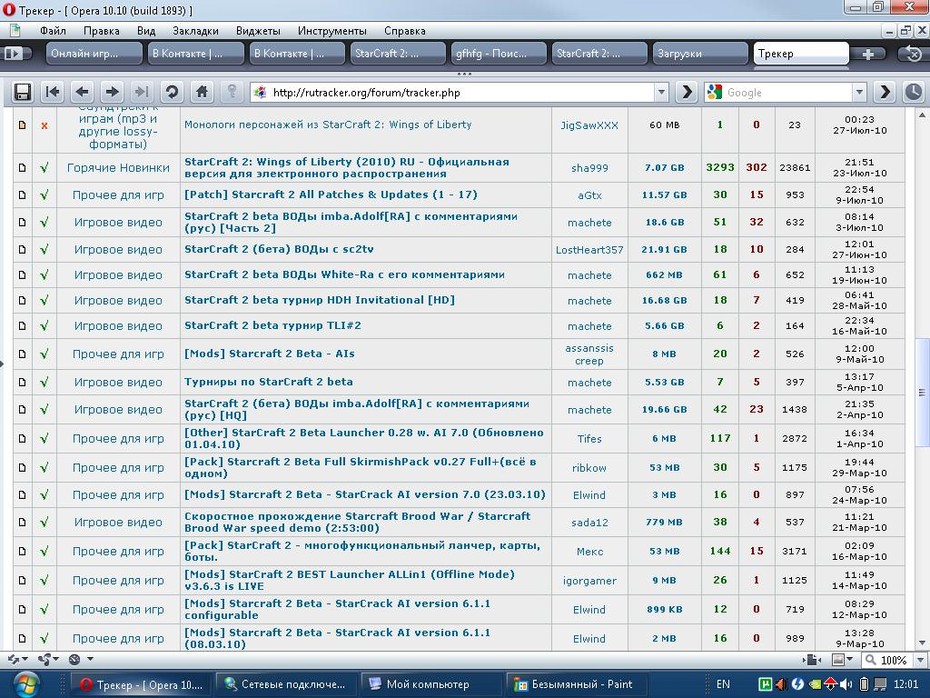Screen dimensions: 930x698
Task: Switch to the gfhfg - Поис... tab
Action: (x=498, y=53)
